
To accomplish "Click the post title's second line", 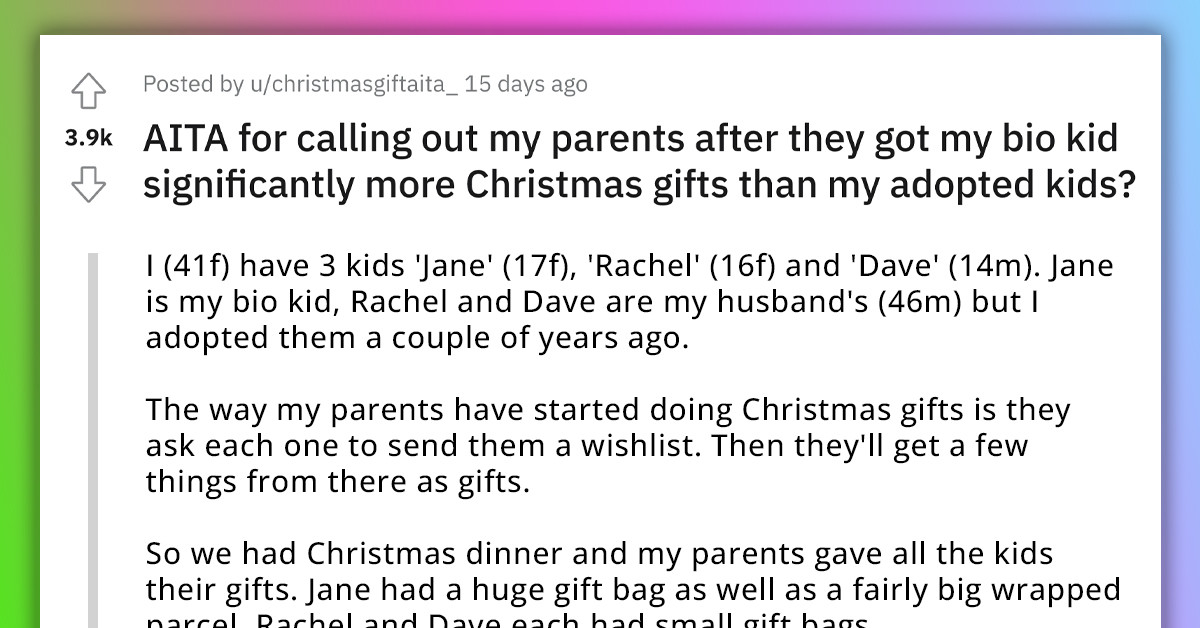I will click(640, 184).
